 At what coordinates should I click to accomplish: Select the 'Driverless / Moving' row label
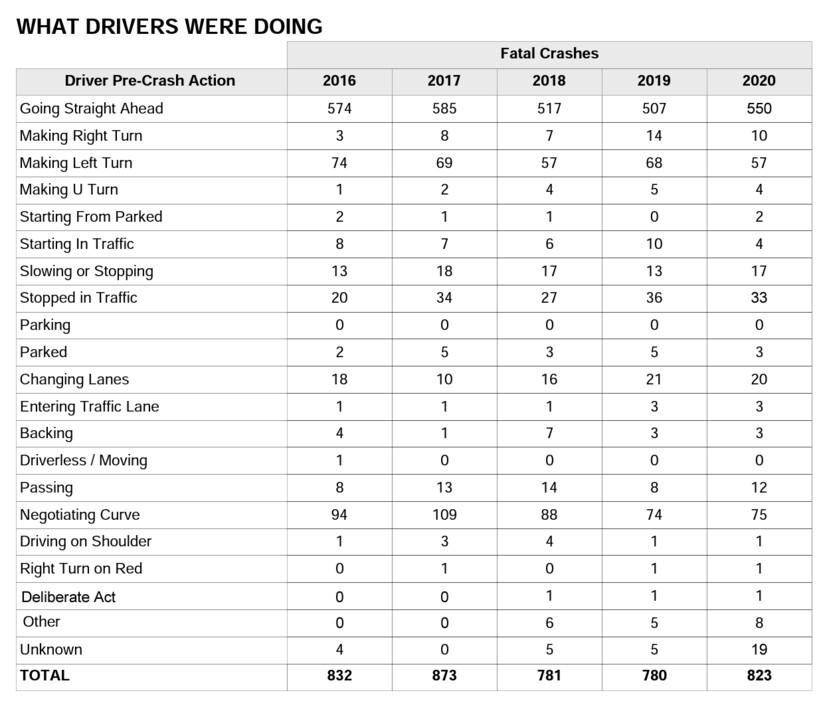point(84,461)
